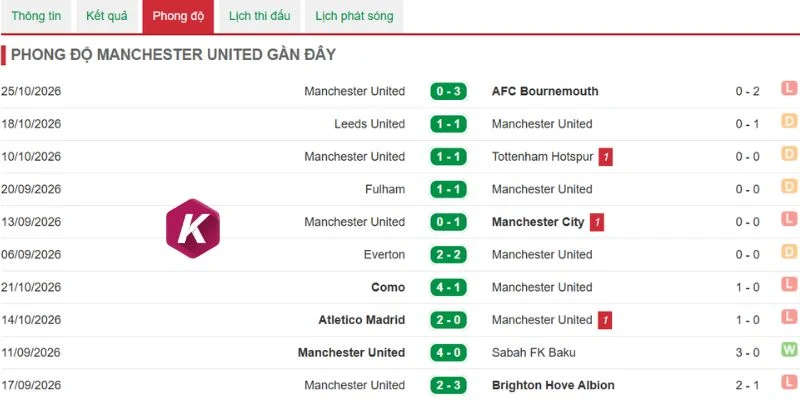Open the Brighton Hove Albion team link

553,385
